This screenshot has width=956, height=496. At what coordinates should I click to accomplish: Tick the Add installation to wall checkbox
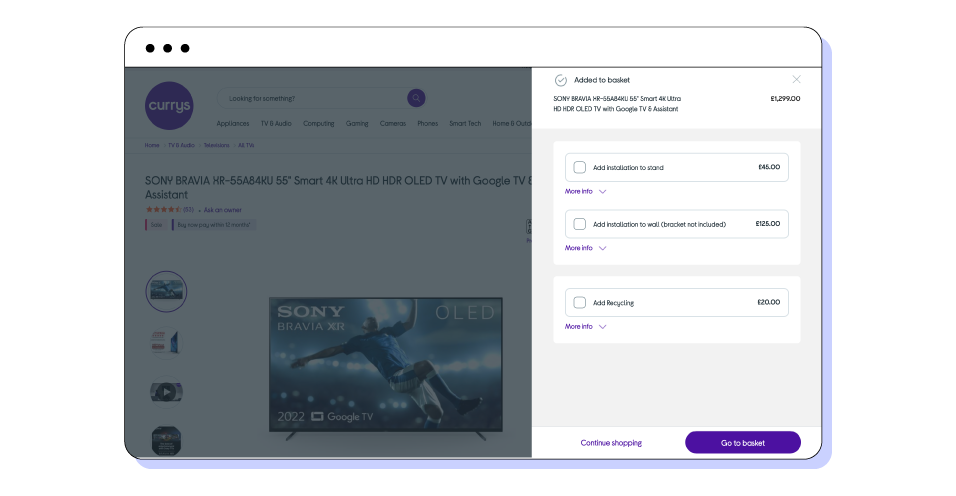click(x=580, y=224)
